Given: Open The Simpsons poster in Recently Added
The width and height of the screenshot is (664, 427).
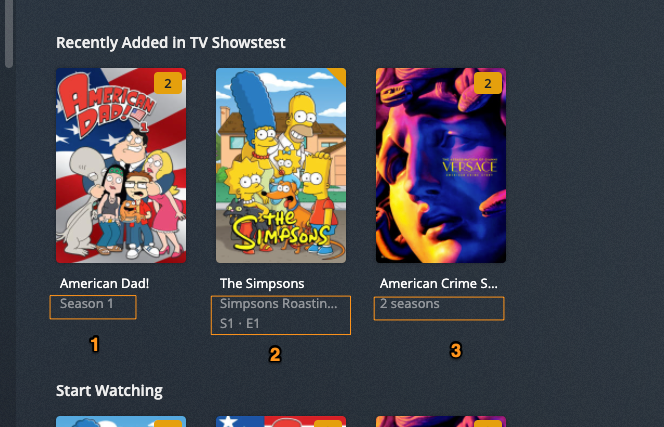Looking at the screenshot, I should click(x=281, y=166).
